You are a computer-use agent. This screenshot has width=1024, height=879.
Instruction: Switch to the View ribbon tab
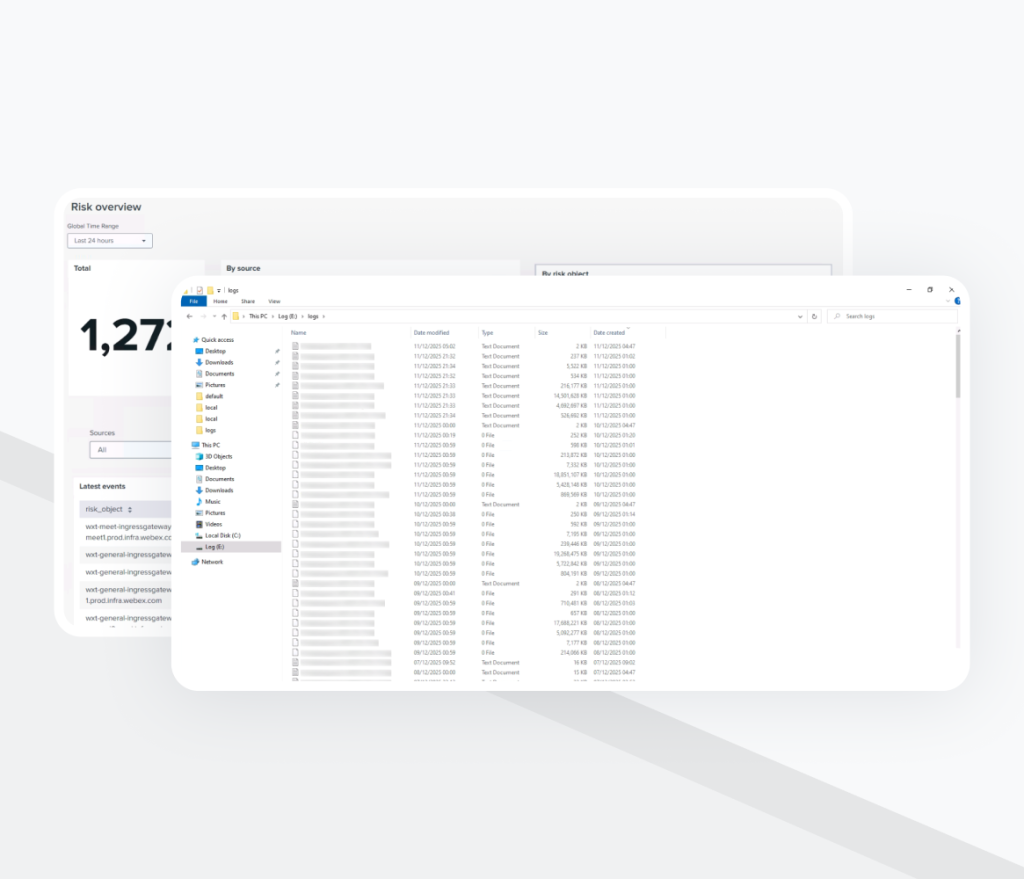tap(274, 302)
